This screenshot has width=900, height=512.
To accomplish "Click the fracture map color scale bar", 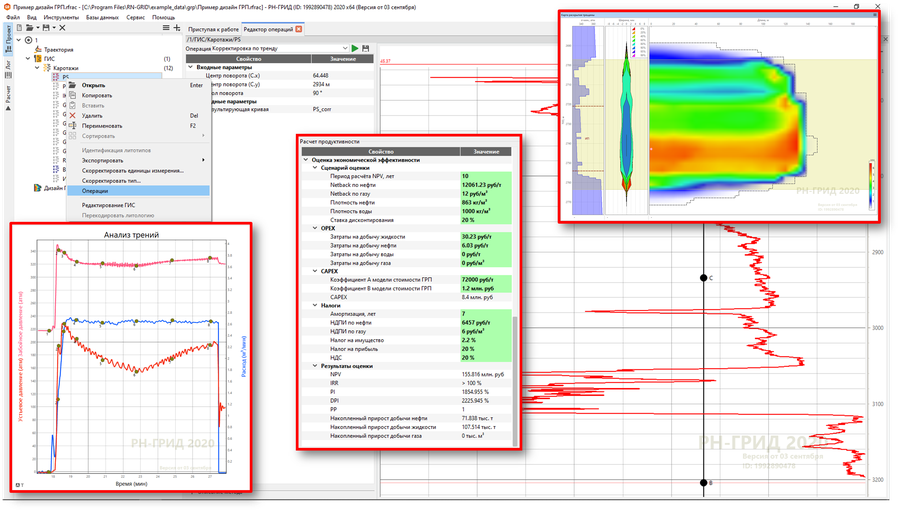I will (871, 185).
